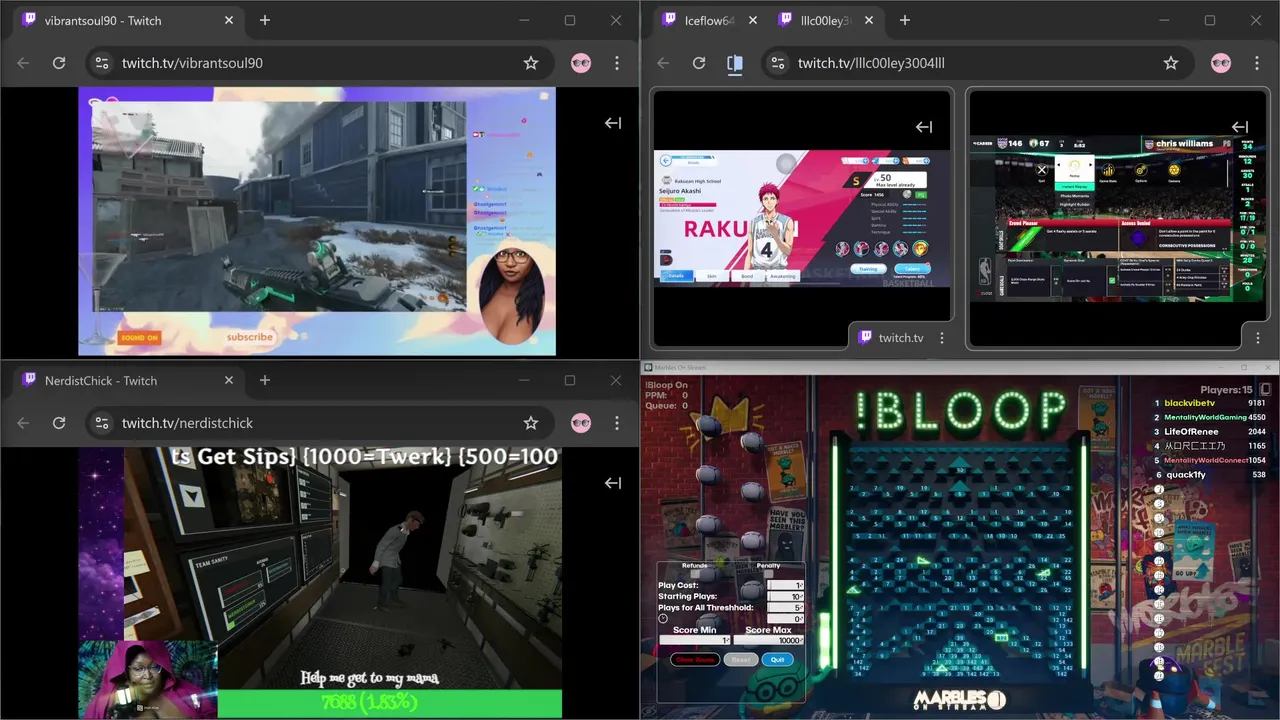Click the split view icon beside the address bar

tap(735, 63)
